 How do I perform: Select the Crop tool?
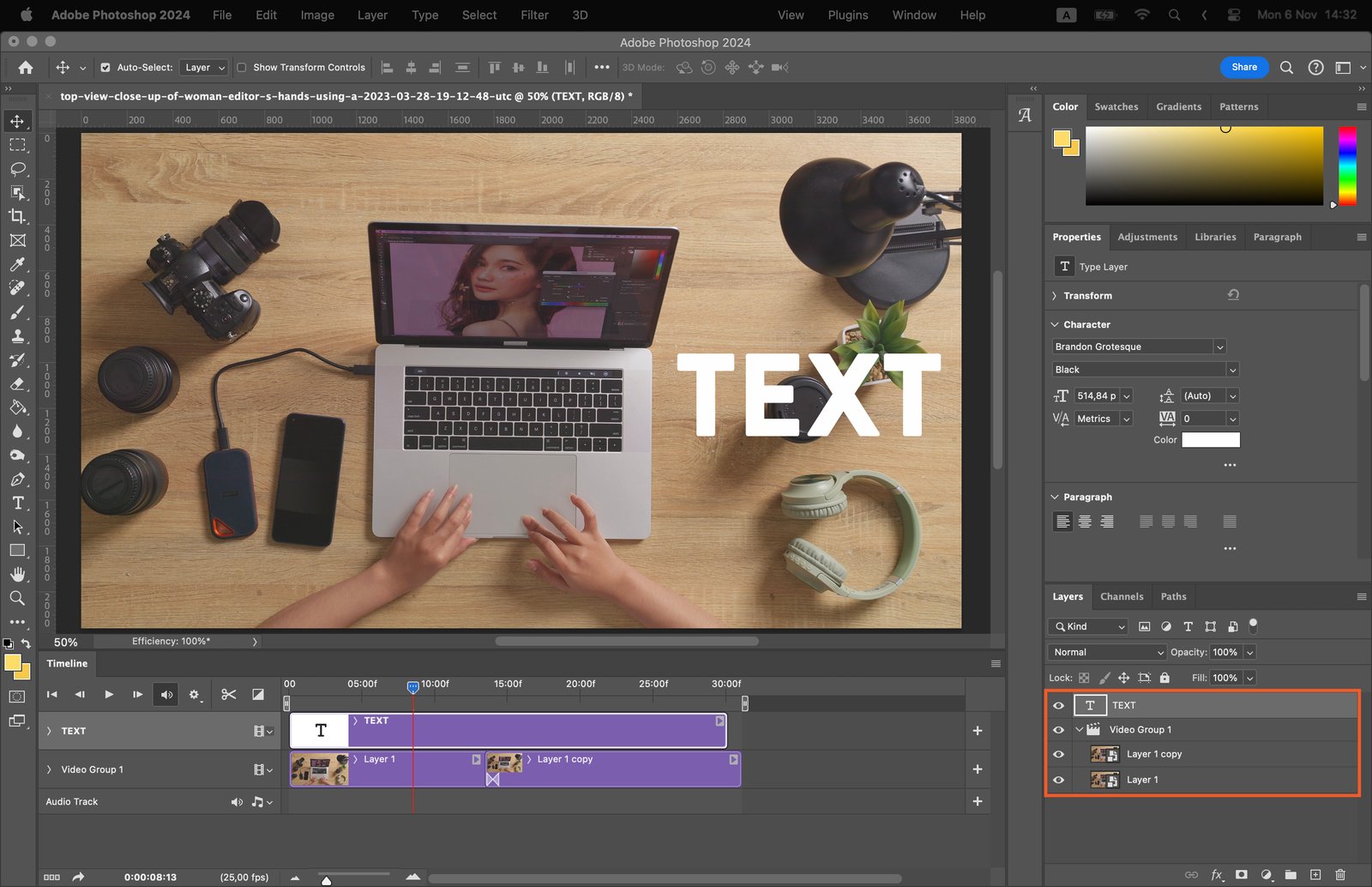click(x=17, y=216)
